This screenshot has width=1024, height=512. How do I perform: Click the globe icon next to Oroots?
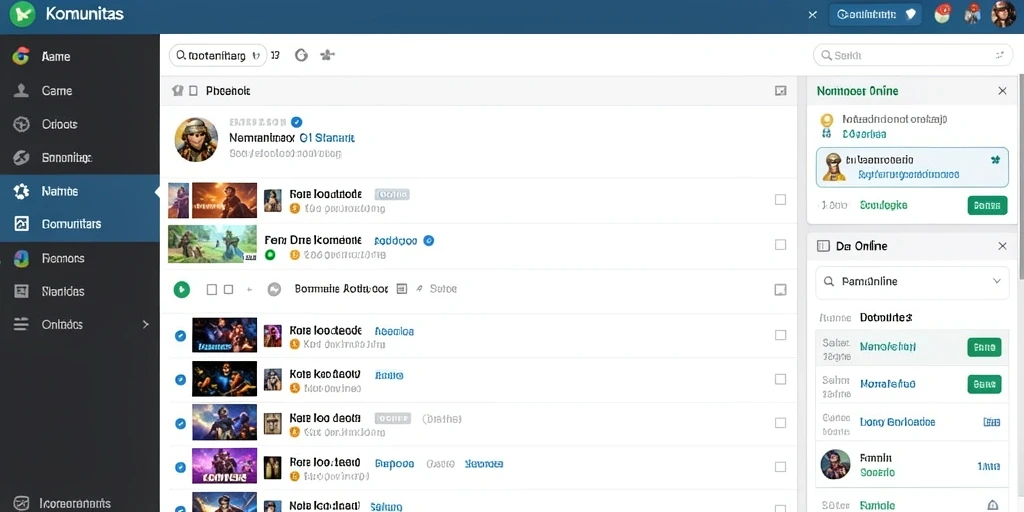point(21,124)
